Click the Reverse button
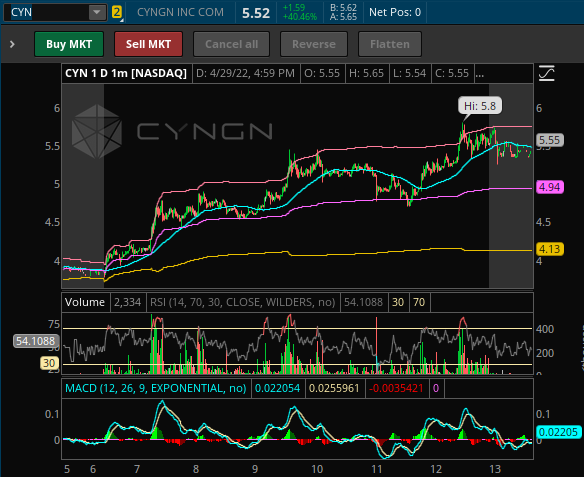Image resolution: width=584 pixels, height=477 pixels. click(314, 44)
